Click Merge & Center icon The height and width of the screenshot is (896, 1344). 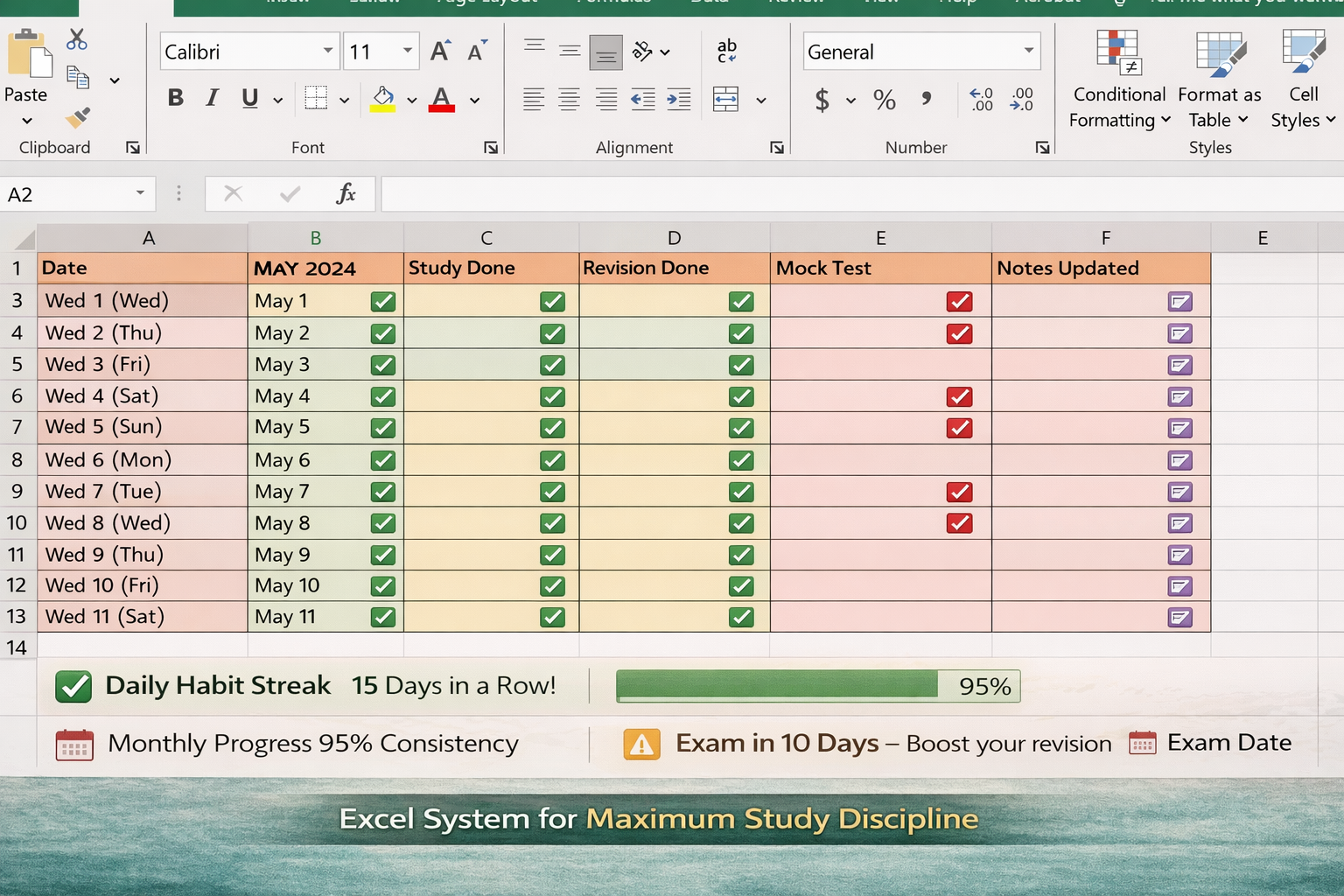pyautogui.click(x=726, y=99)
